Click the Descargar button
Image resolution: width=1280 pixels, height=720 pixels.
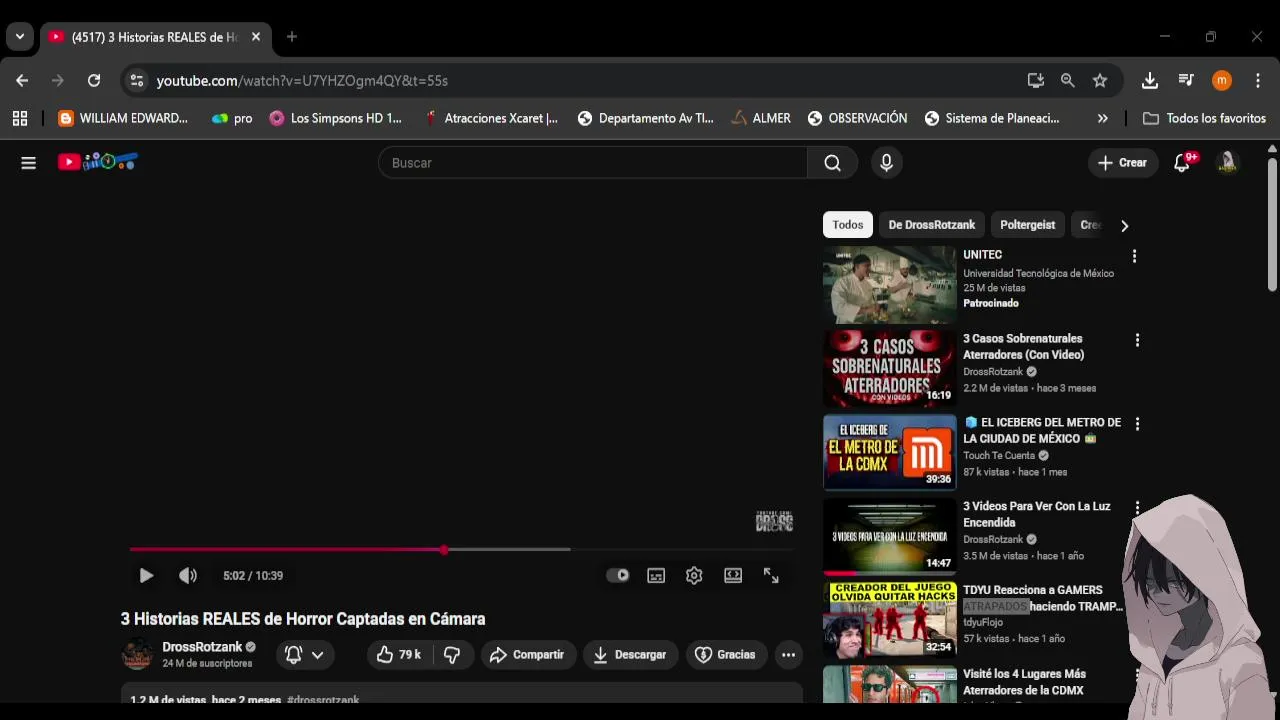tap(630, 654)
